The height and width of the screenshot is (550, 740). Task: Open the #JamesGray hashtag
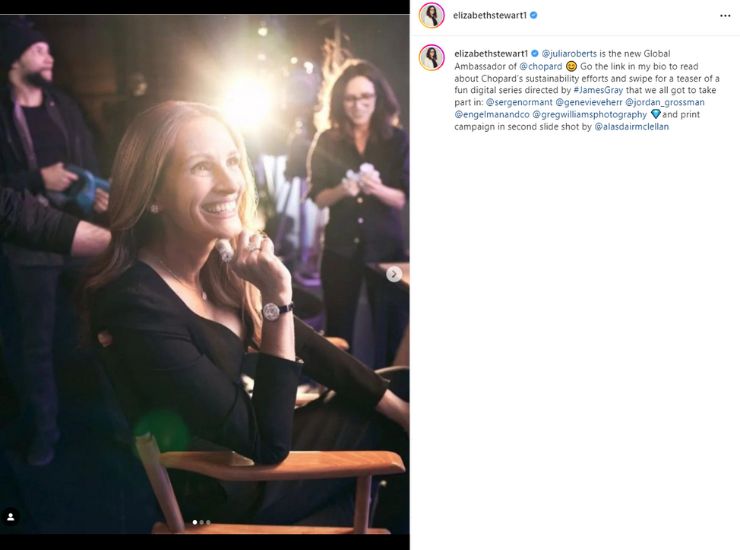tap(599, 90)
